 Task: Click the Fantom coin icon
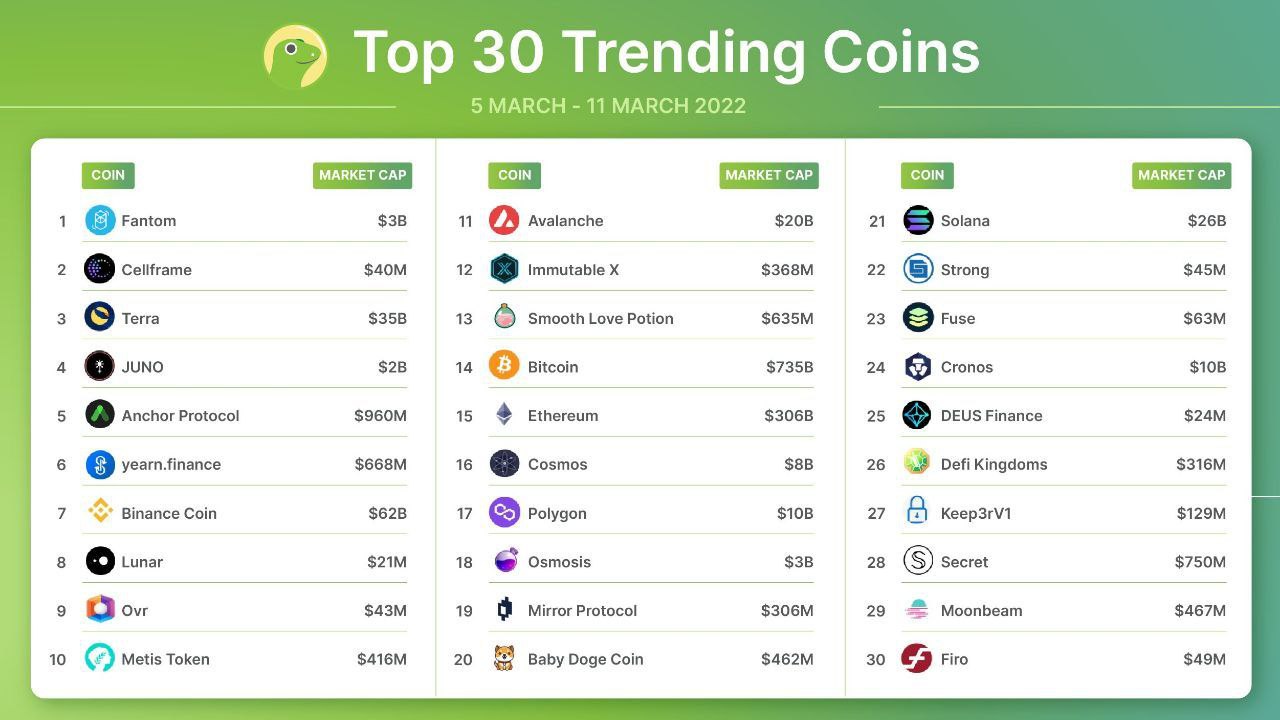coord(100,220)
